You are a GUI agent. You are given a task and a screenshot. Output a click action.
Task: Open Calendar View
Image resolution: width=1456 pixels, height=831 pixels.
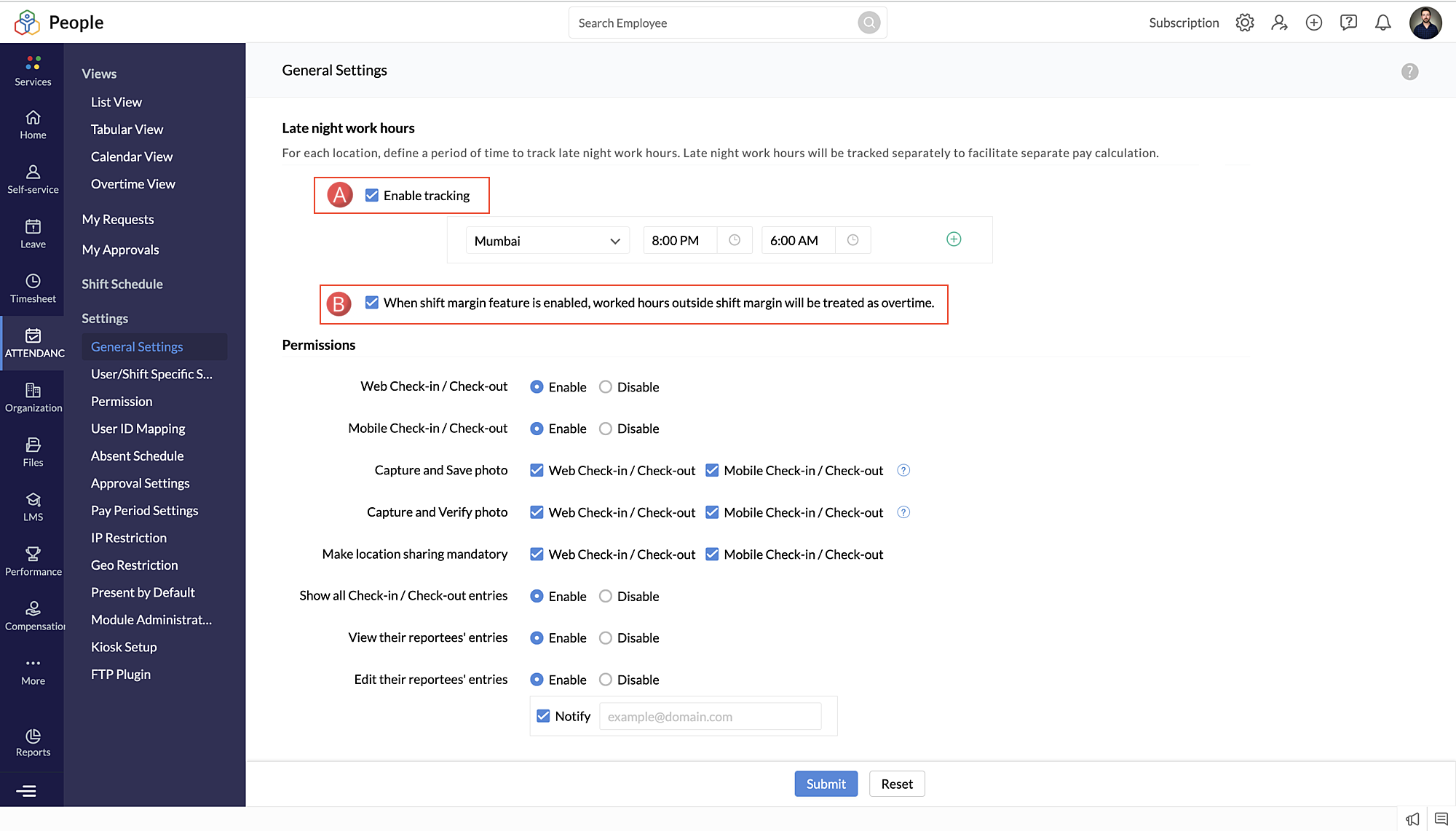[132, 156]
